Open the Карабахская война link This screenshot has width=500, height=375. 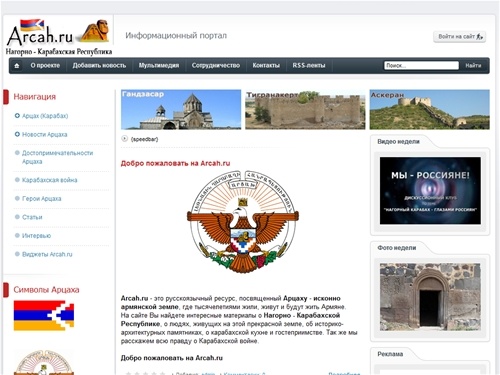pos(50,180)
